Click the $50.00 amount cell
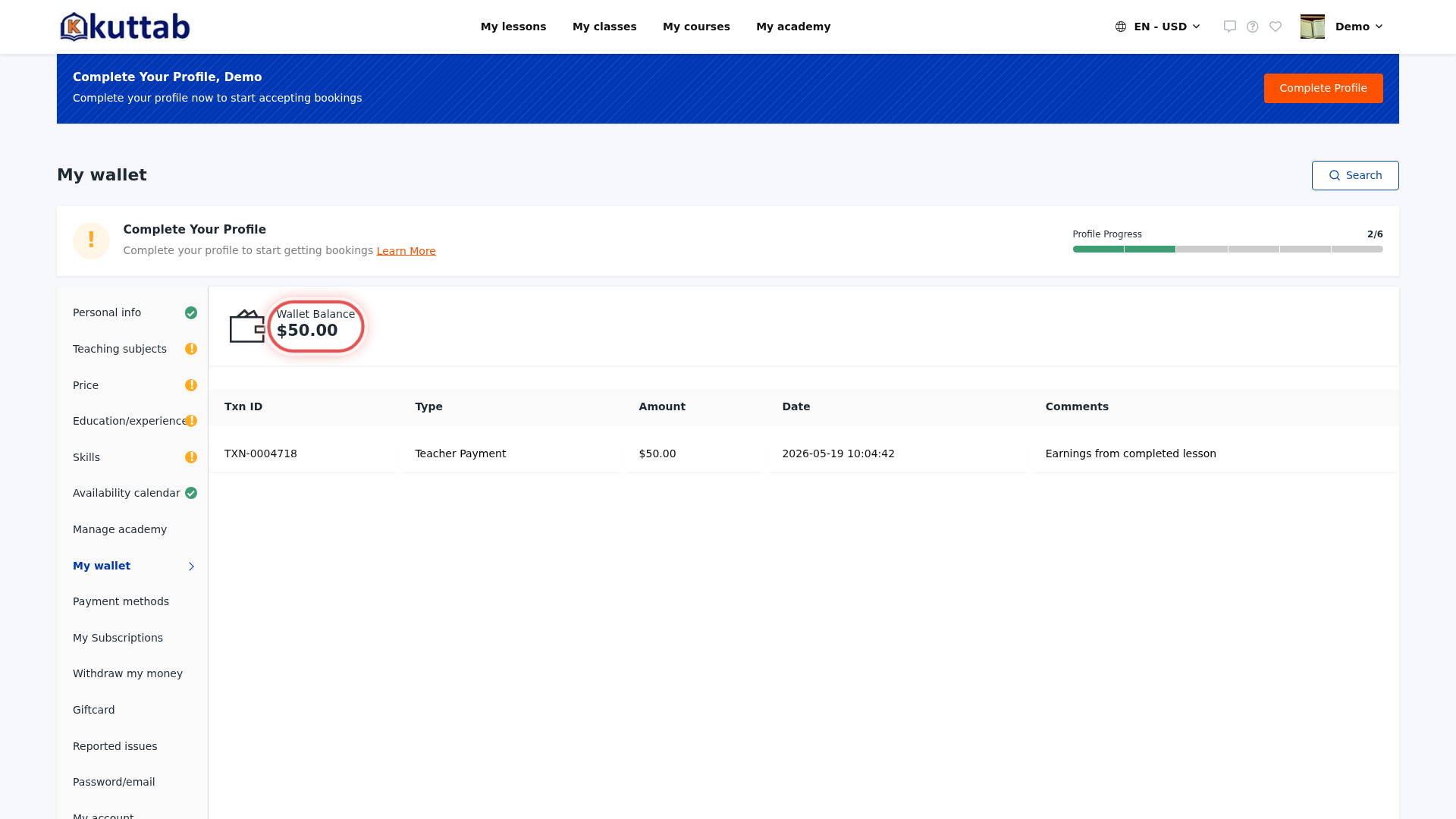 tap(657, 453)
